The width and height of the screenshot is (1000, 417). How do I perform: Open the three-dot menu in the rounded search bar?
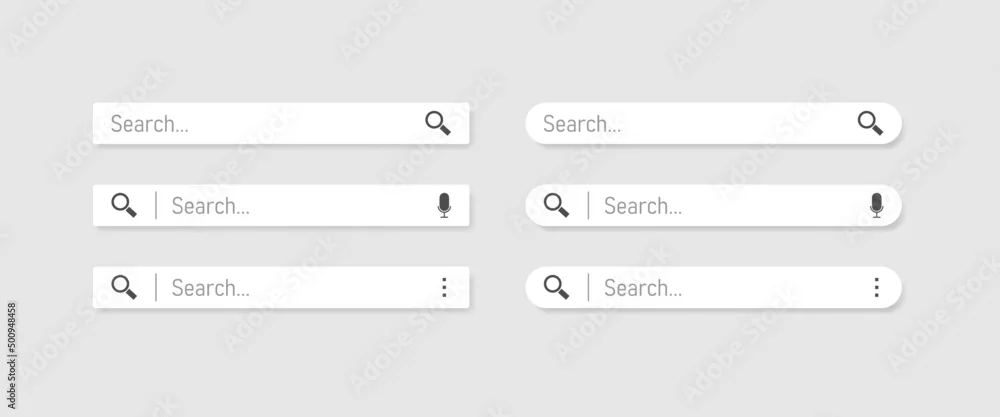coord(876,288)
